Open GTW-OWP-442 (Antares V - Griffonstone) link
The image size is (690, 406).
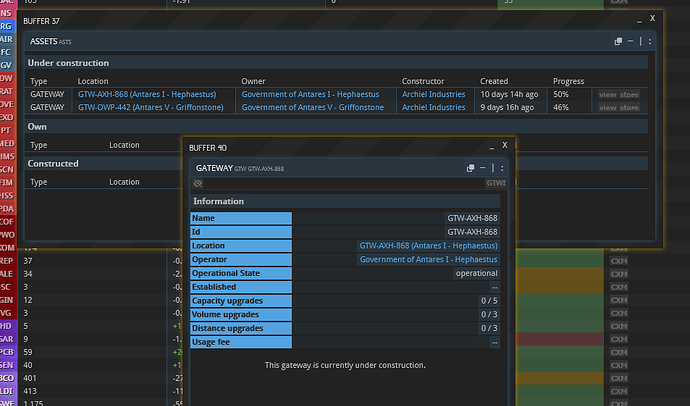tap(149, 107)
